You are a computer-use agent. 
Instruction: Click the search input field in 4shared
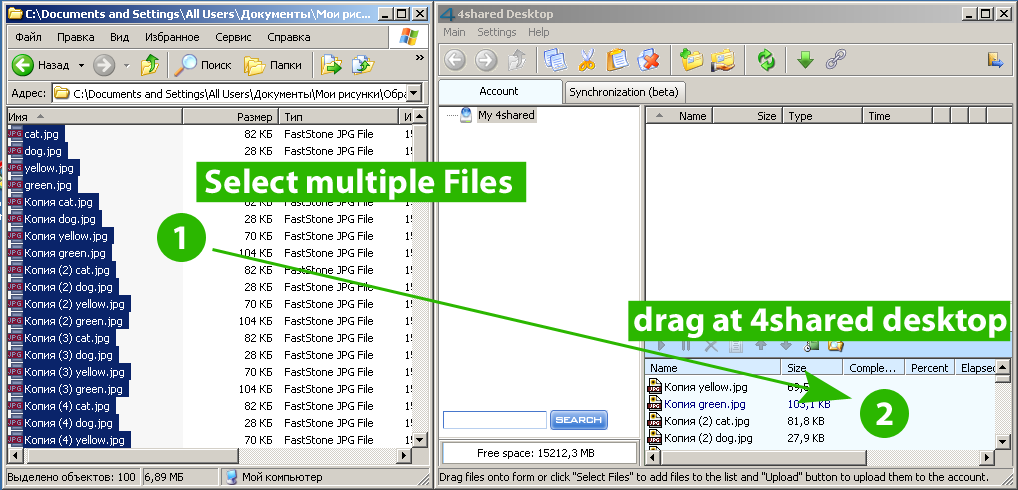[495, 420]
